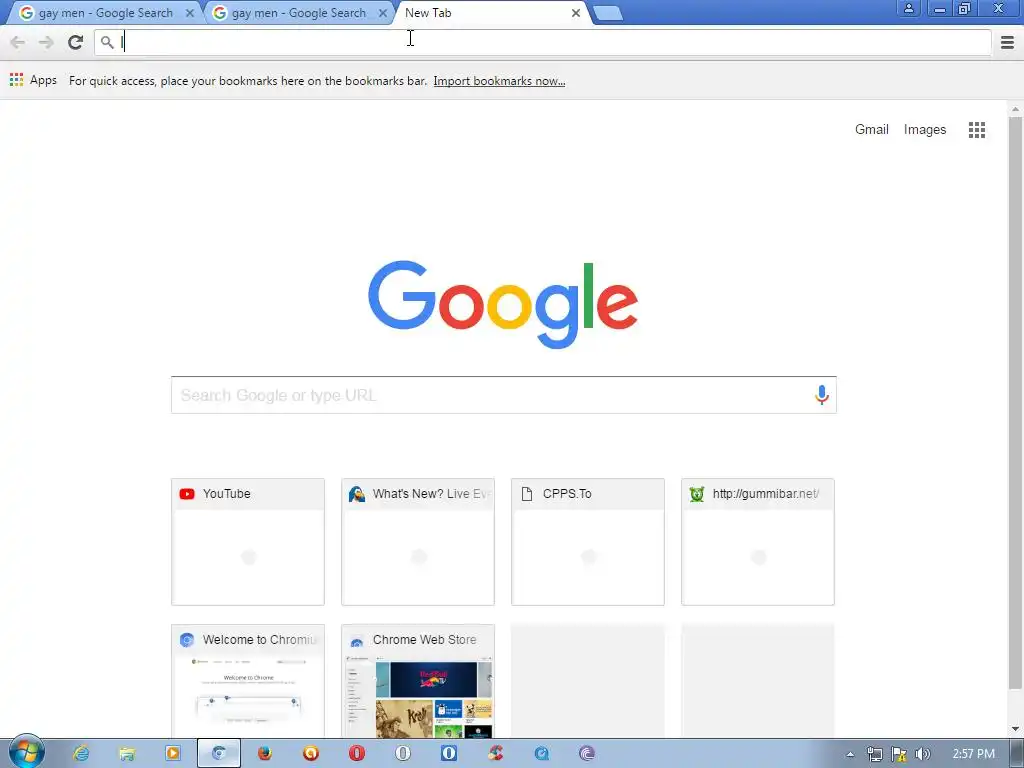Go back with the browser back arrow

pyautogui.click(x=18, y=42)
